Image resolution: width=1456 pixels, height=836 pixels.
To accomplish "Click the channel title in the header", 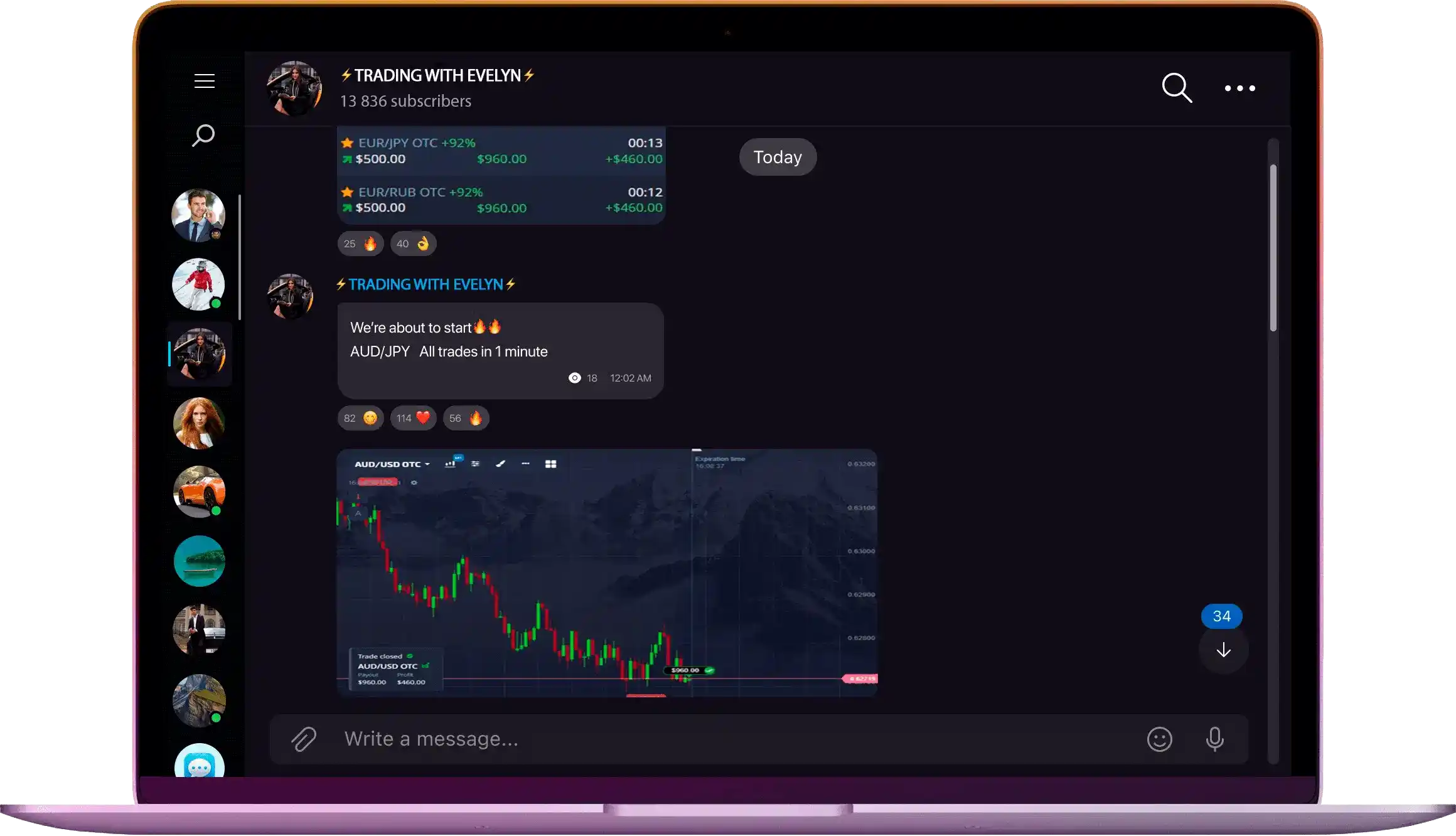I will point(437,75).
